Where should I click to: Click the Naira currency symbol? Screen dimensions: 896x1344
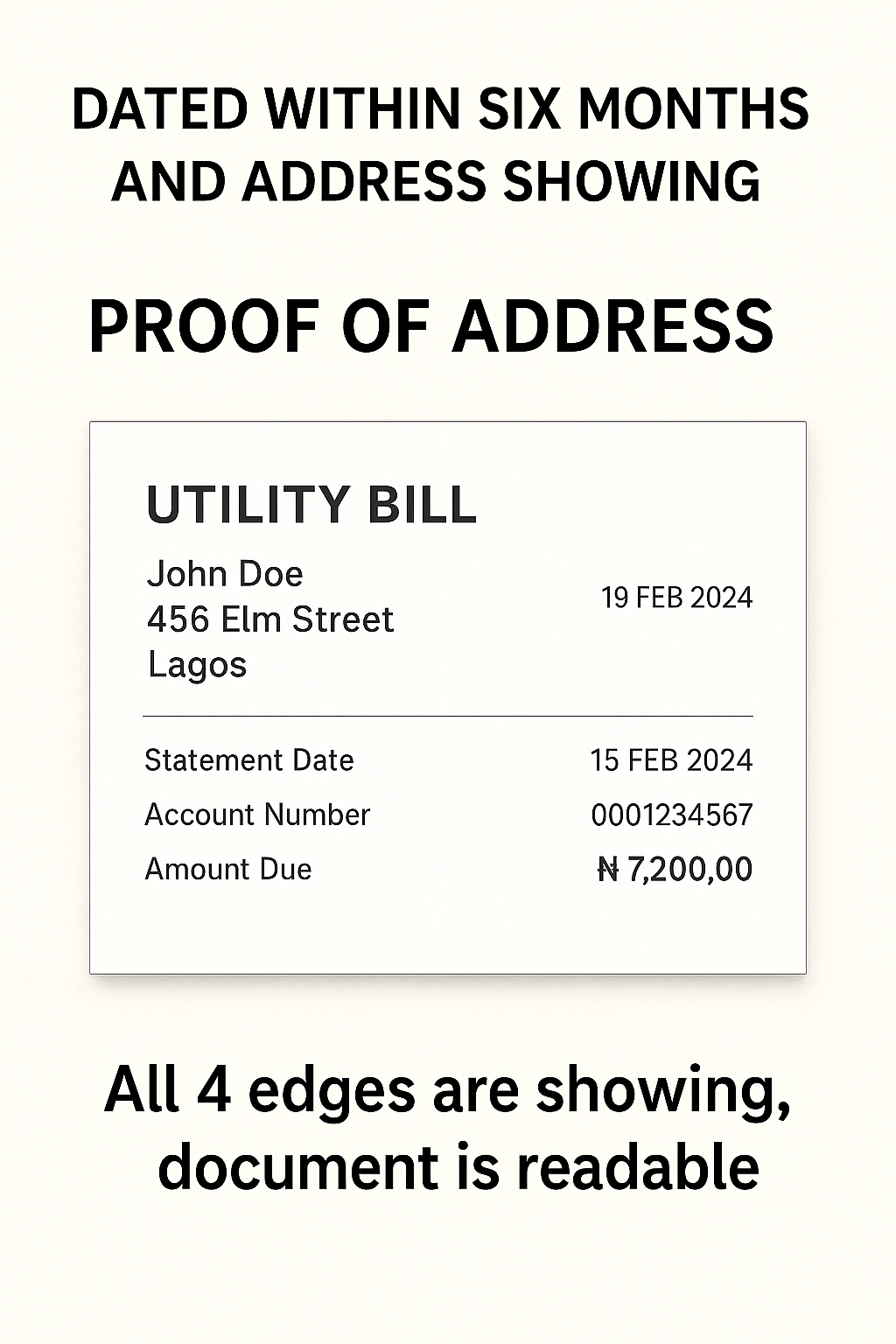coord(608,870)
